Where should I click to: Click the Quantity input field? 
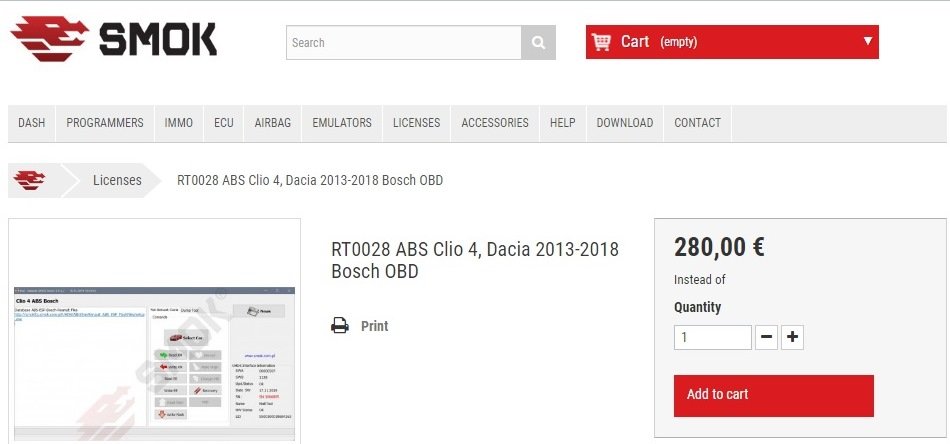712,337
